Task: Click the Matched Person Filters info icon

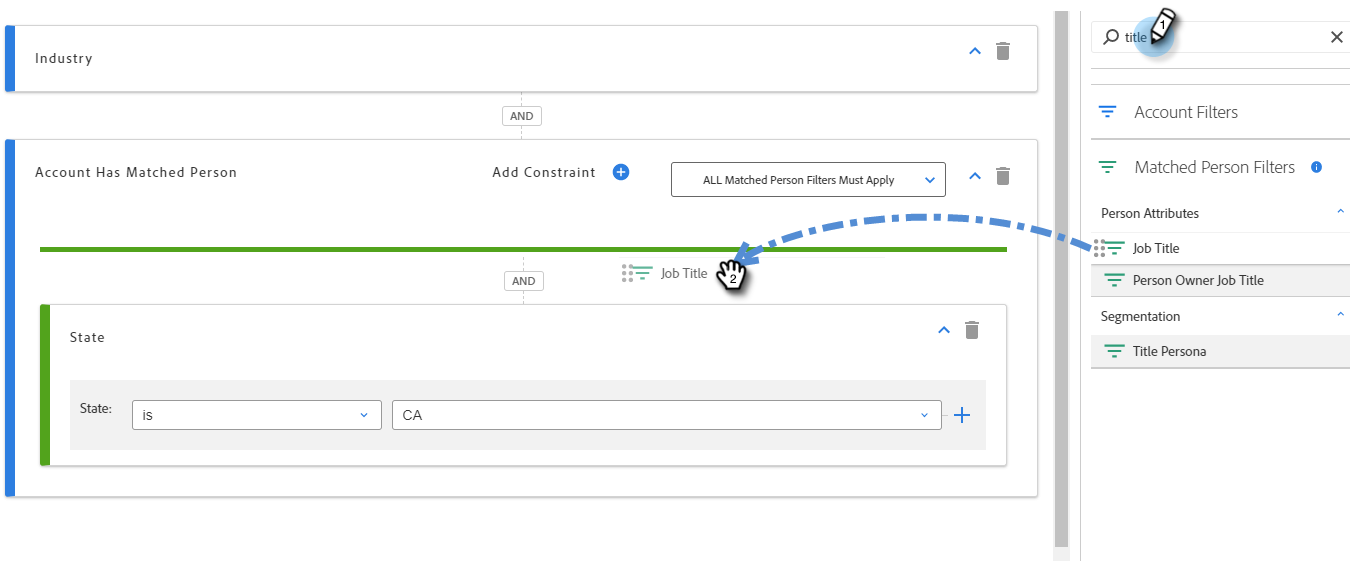Action: coord(1316,167)
